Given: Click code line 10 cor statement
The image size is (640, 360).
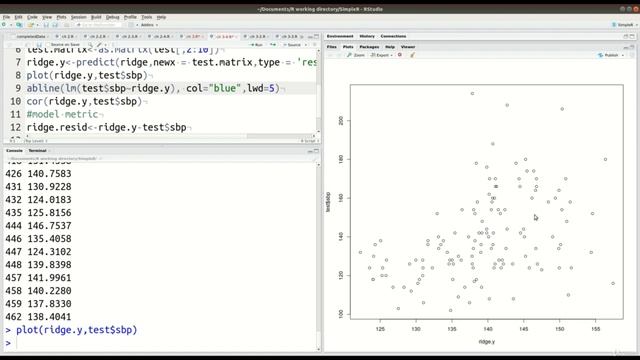Looking at the screenshot, I should pos(84,101).
